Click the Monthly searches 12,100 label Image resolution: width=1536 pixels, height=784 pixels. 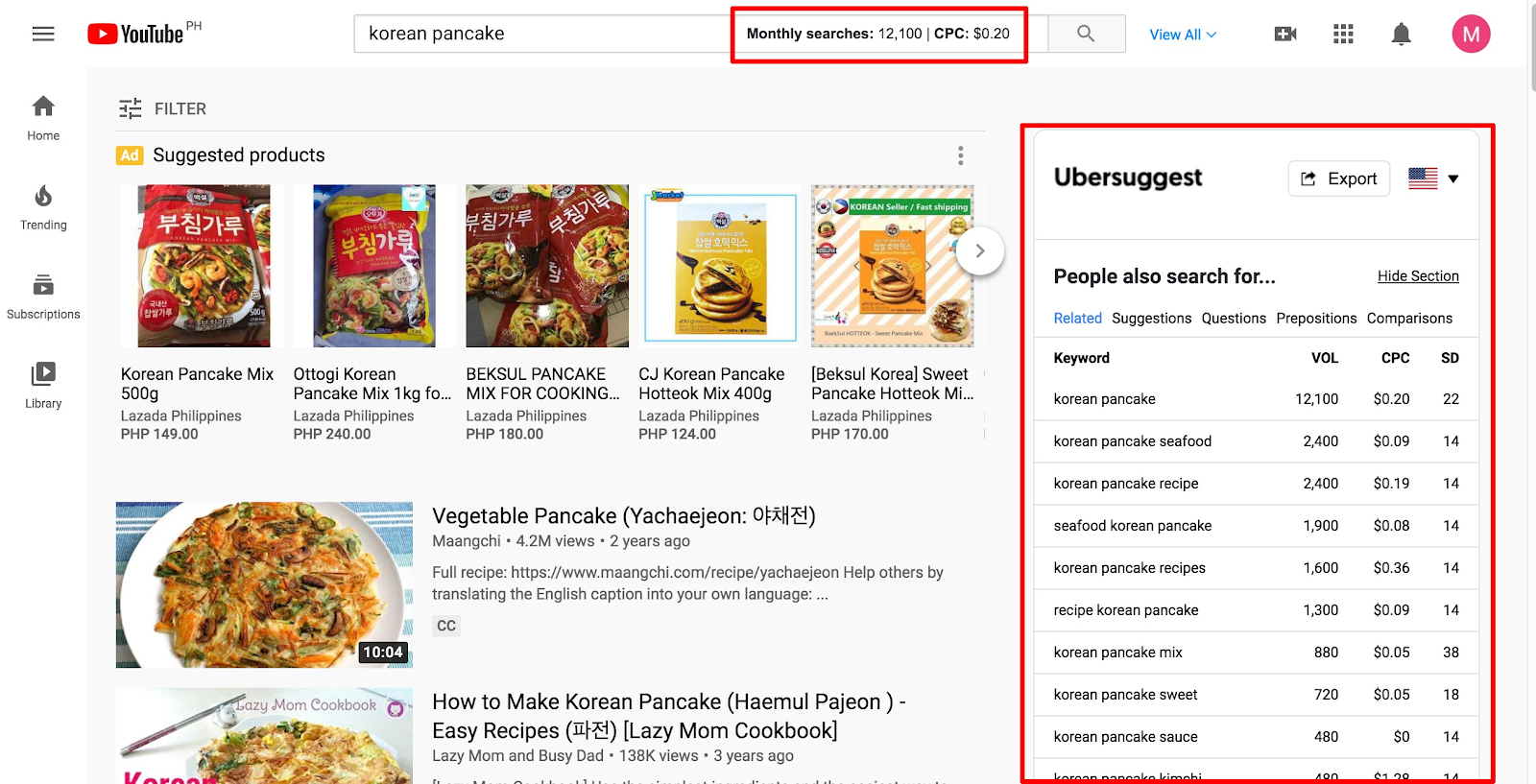pyautogui.click(x=833, y=34)
